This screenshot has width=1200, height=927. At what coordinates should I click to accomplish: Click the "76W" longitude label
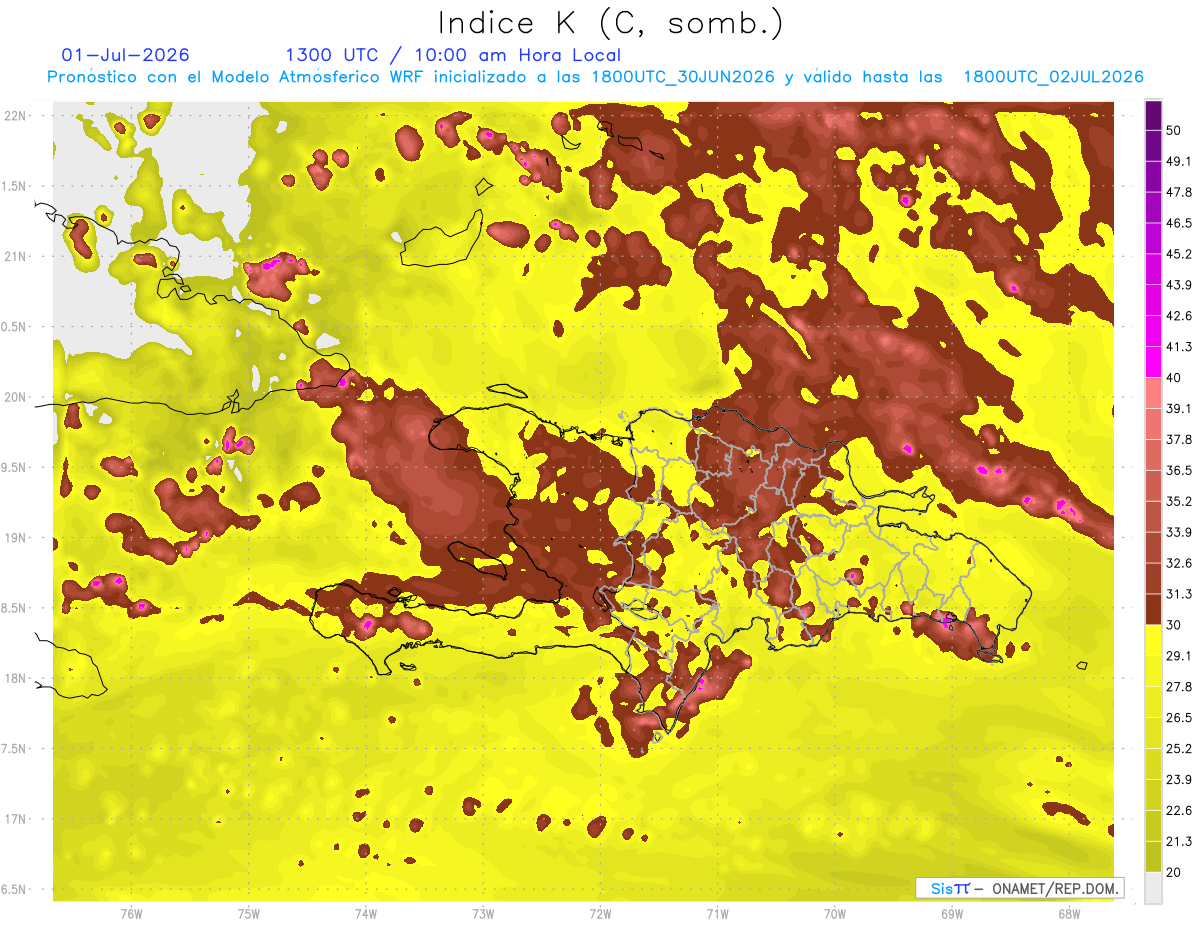131,913
